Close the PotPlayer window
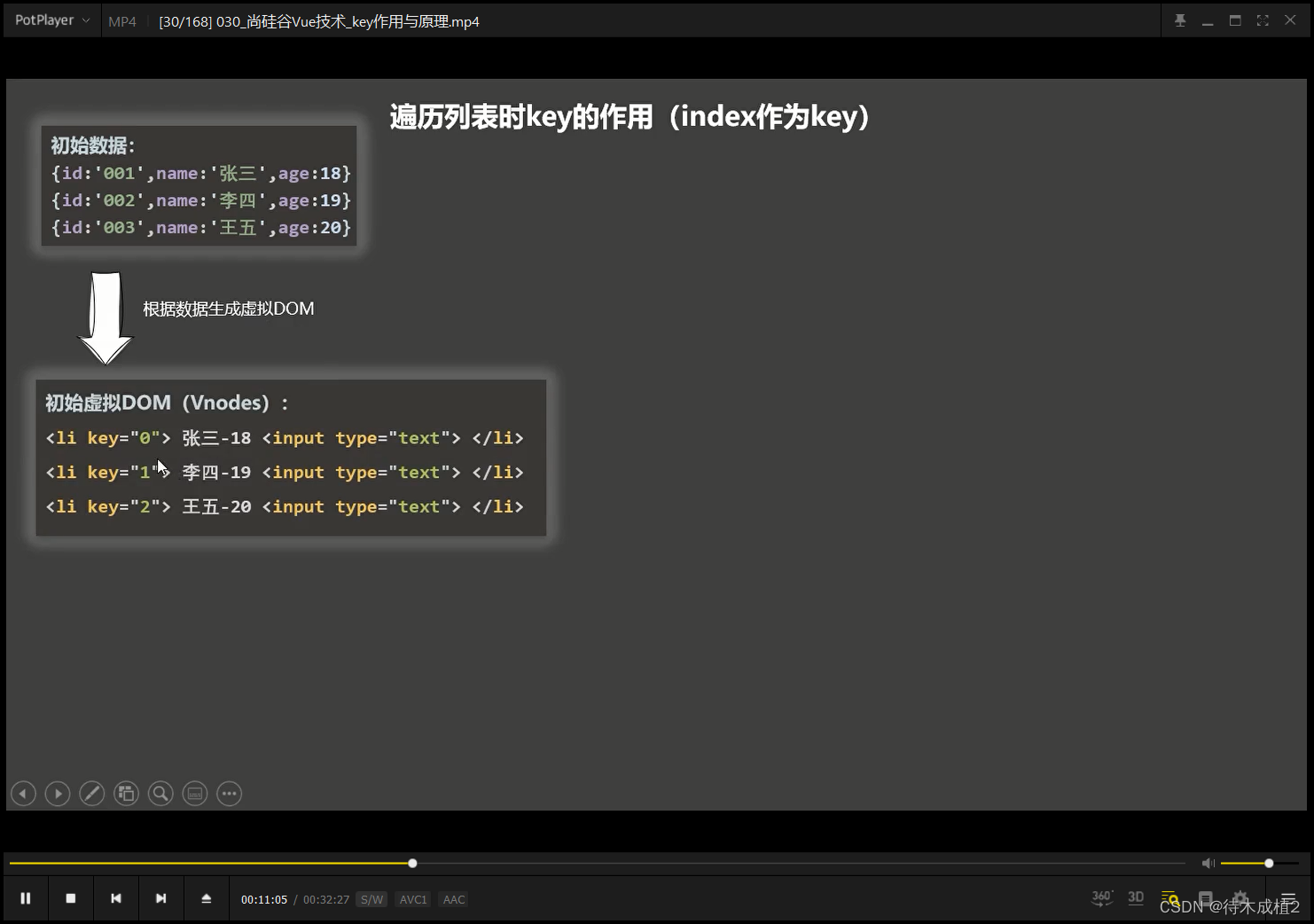This screenshot has width=1314, height=924. 1290,20
